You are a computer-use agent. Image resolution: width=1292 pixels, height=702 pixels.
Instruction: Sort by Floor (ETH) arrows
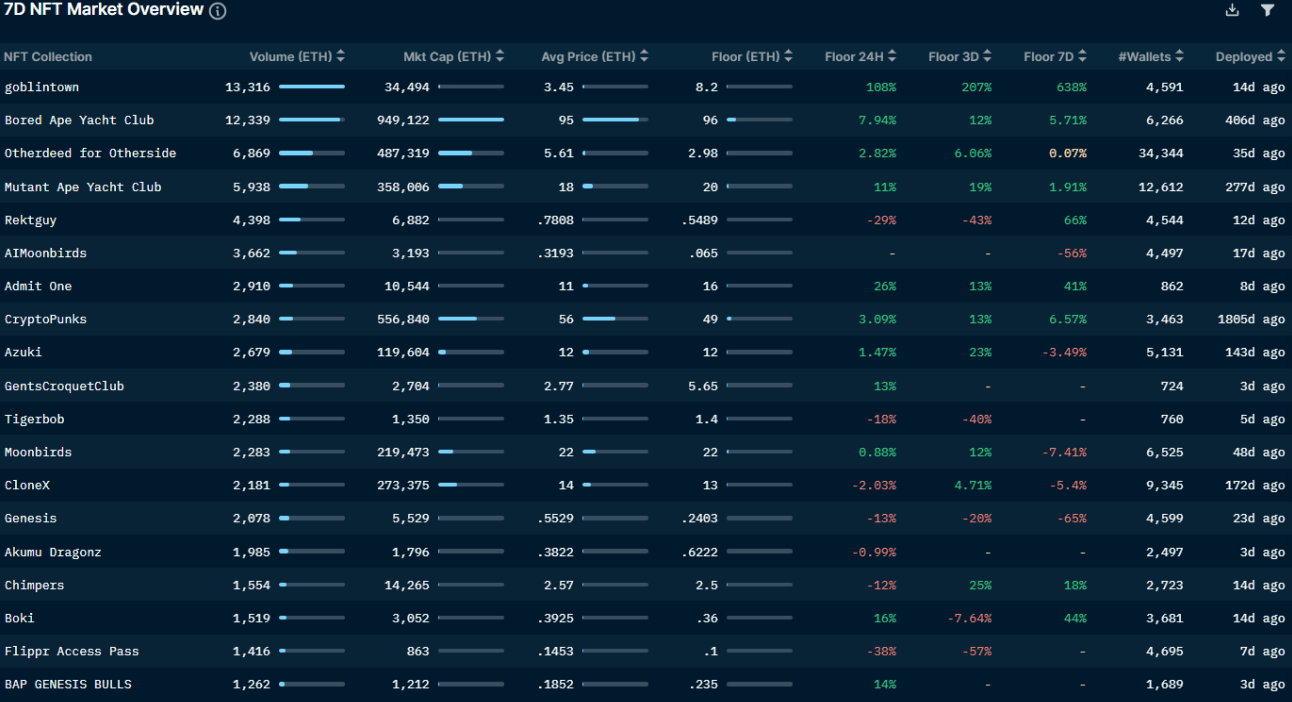pos(788,57)
